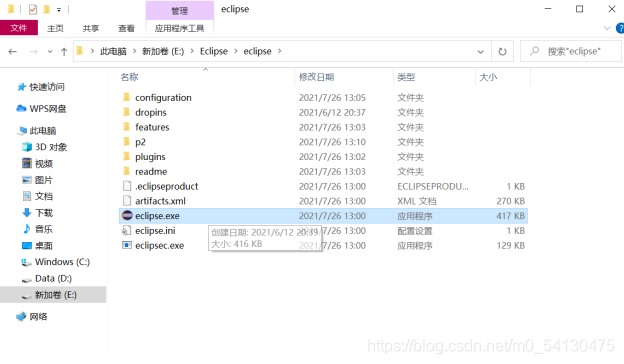Expand chevron after Eclipse in address bar
This screenshot has height=364, width=624.
(236, 51)
